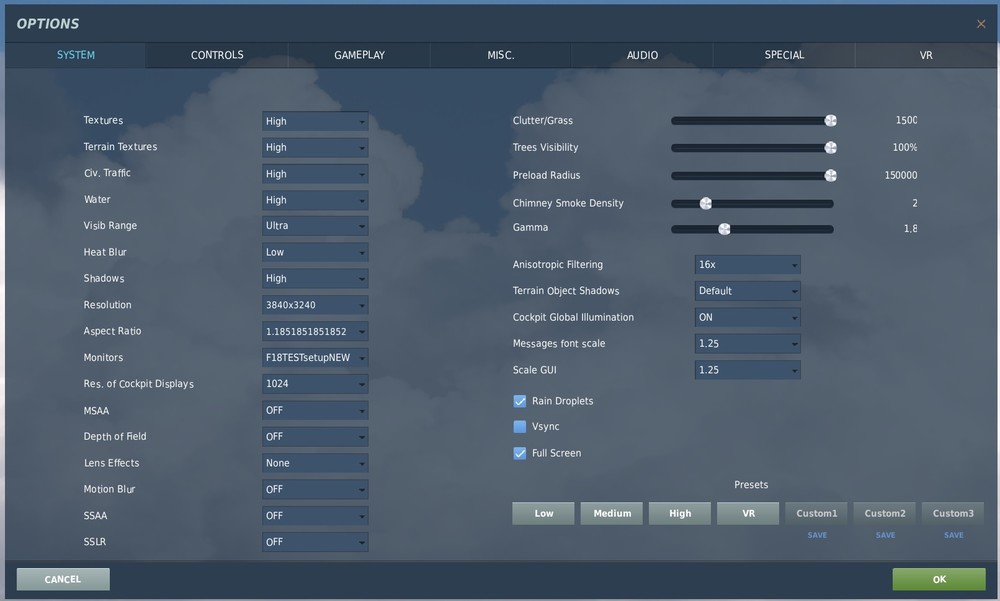
Task: Expand the Lens Effects dropdown
Action: (315, 463)
